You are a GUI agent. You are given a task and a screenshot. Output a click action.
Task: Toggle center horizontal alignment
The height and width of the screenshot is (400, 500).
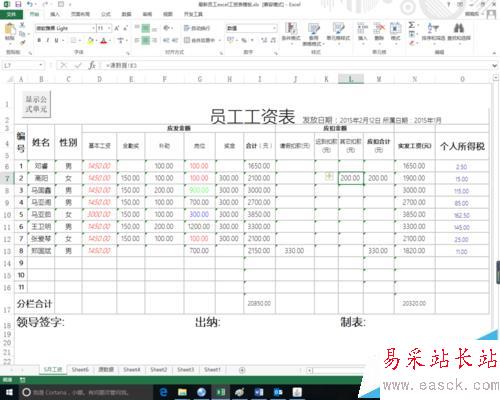point(146,40)
